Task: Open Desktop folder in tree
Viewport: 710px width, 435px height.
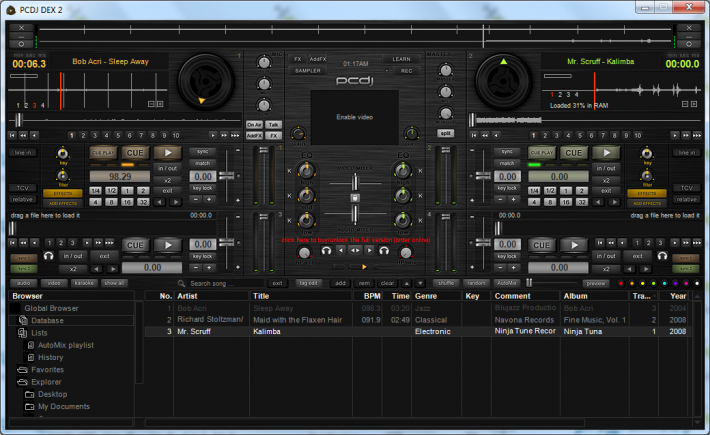Action: tap(53, 394)
